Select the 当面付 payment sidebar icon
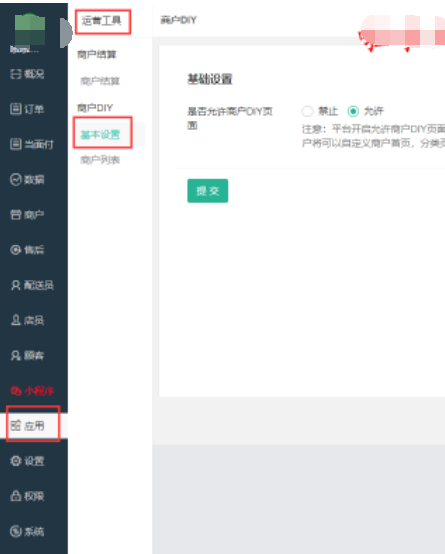 16,144
